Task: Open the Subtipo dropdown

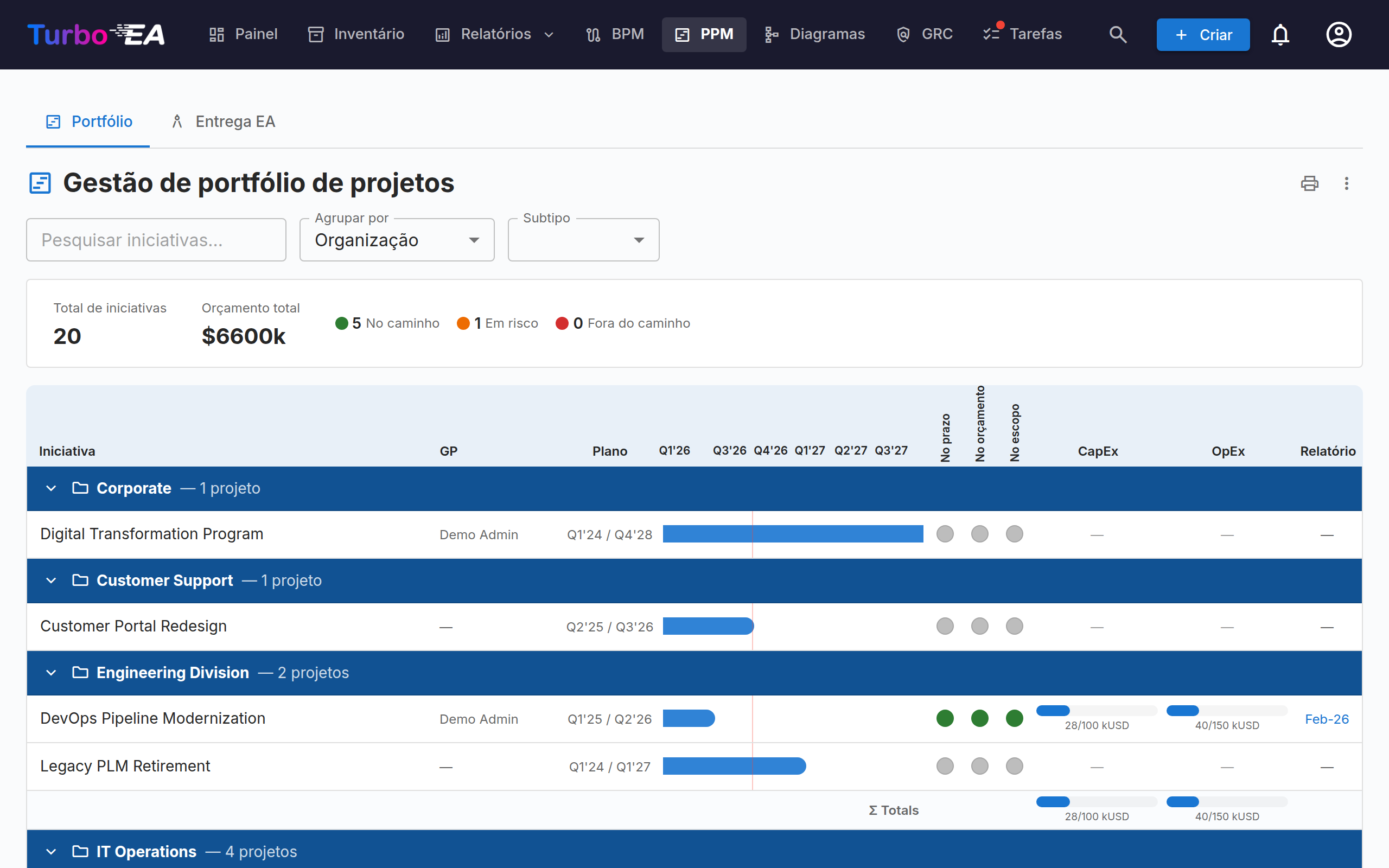Action: tap(583, 240)
